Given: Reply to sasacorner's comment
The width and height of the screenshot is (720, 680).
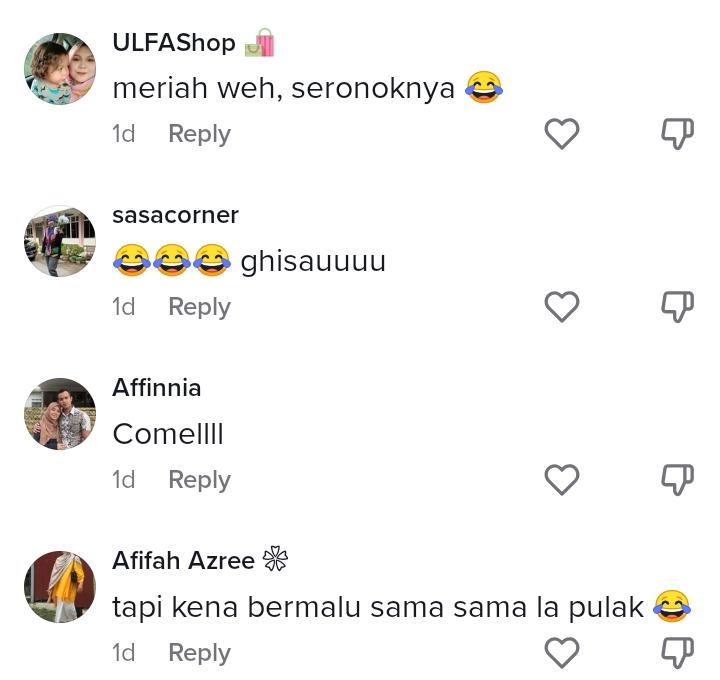Looking at the screenshot, I should (x=199, y=308).
